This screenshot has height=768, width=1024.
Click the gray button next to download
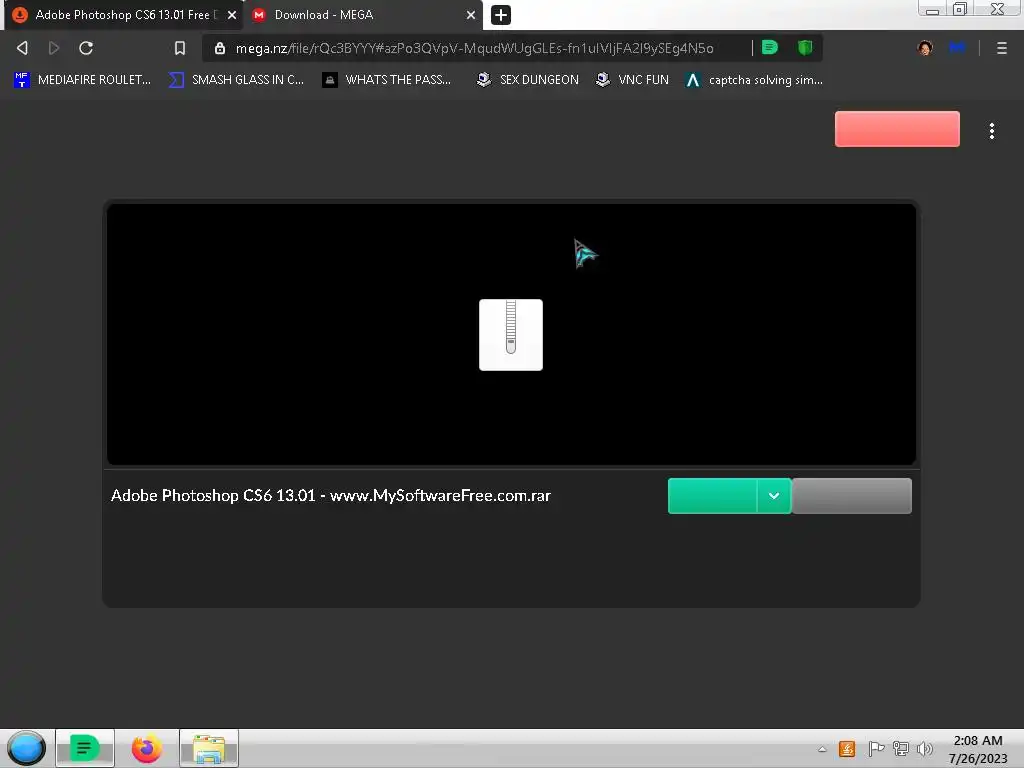[x=852, y=496]
